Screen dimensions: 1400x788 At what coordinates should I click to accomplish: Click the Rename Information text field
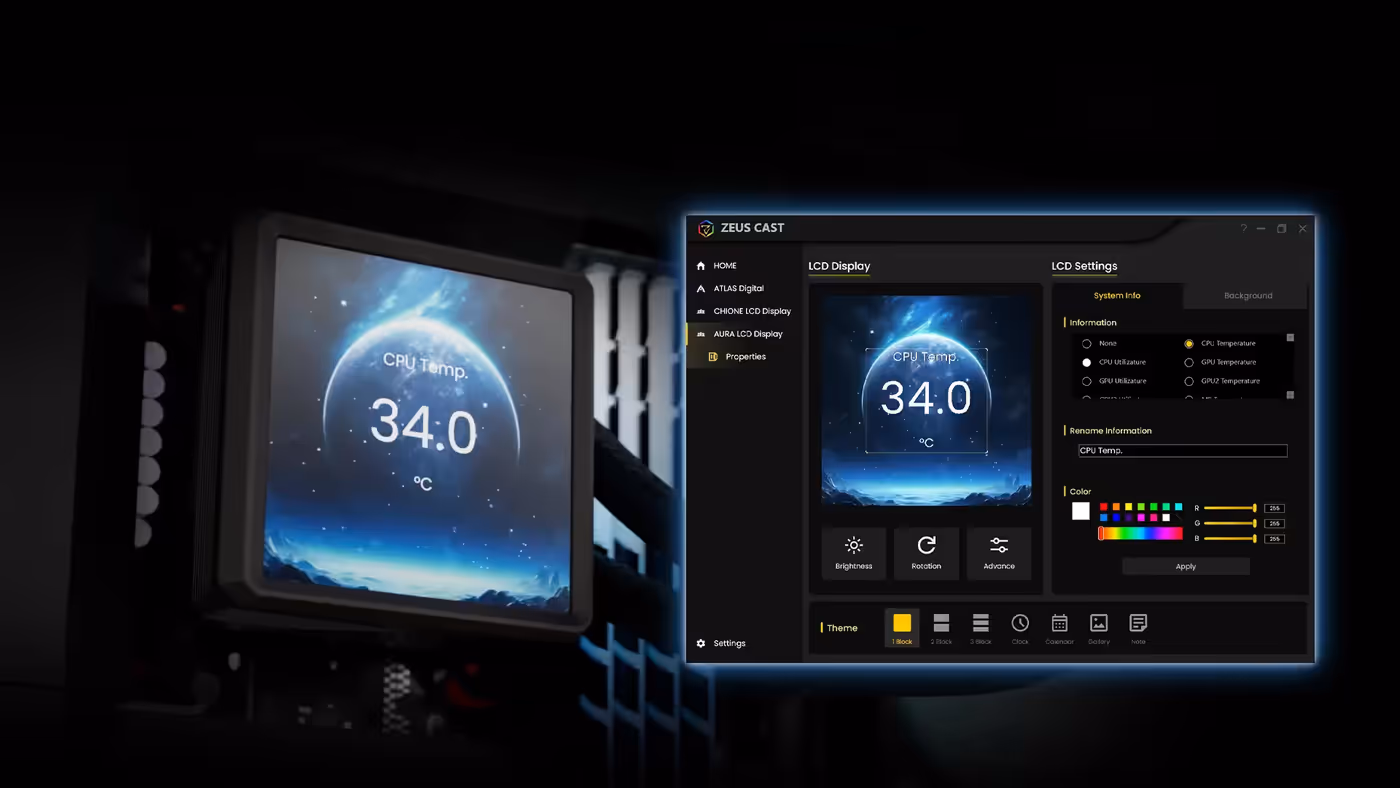1182,451
